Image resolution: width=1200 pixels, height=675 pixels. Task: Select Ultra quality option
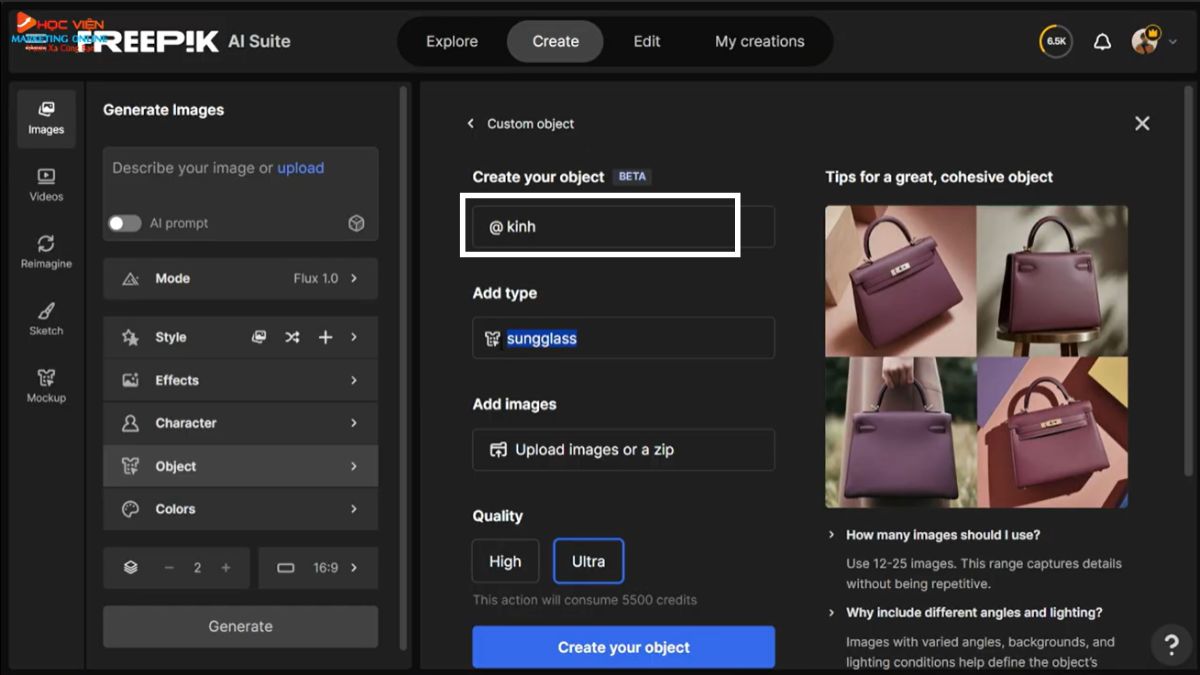pos(588,561)
